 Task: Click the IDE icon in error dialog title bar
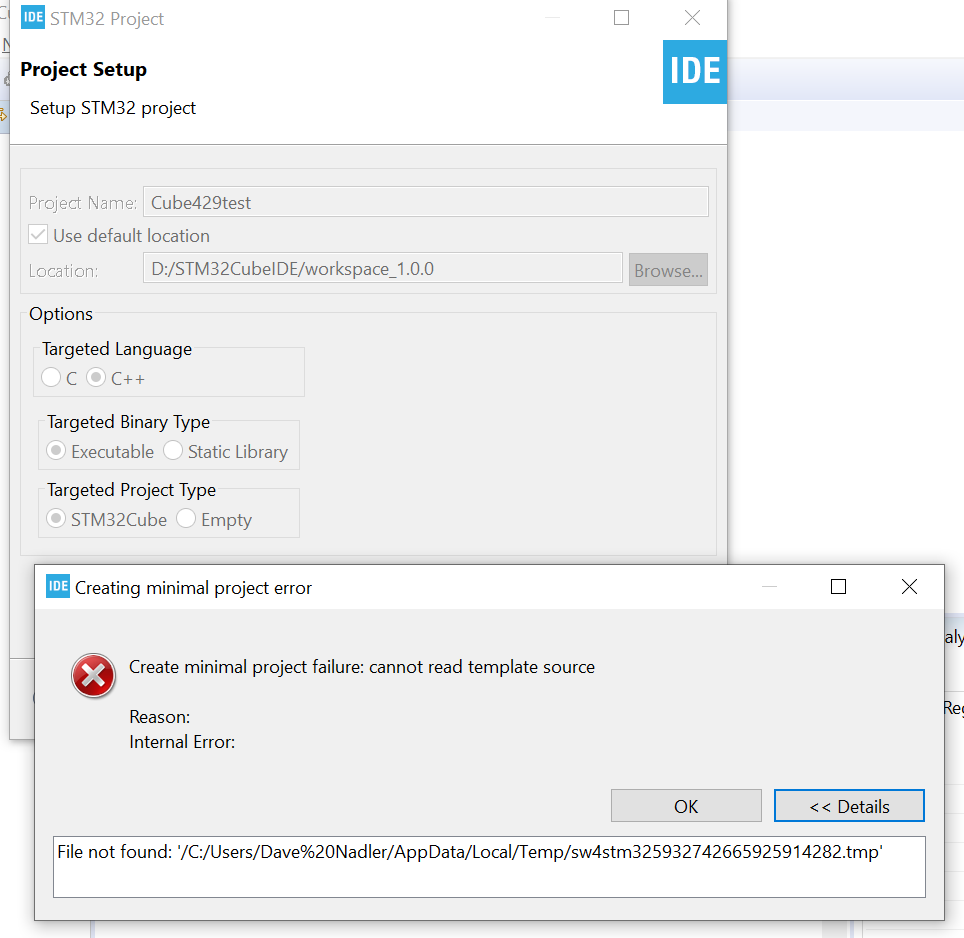58,587
